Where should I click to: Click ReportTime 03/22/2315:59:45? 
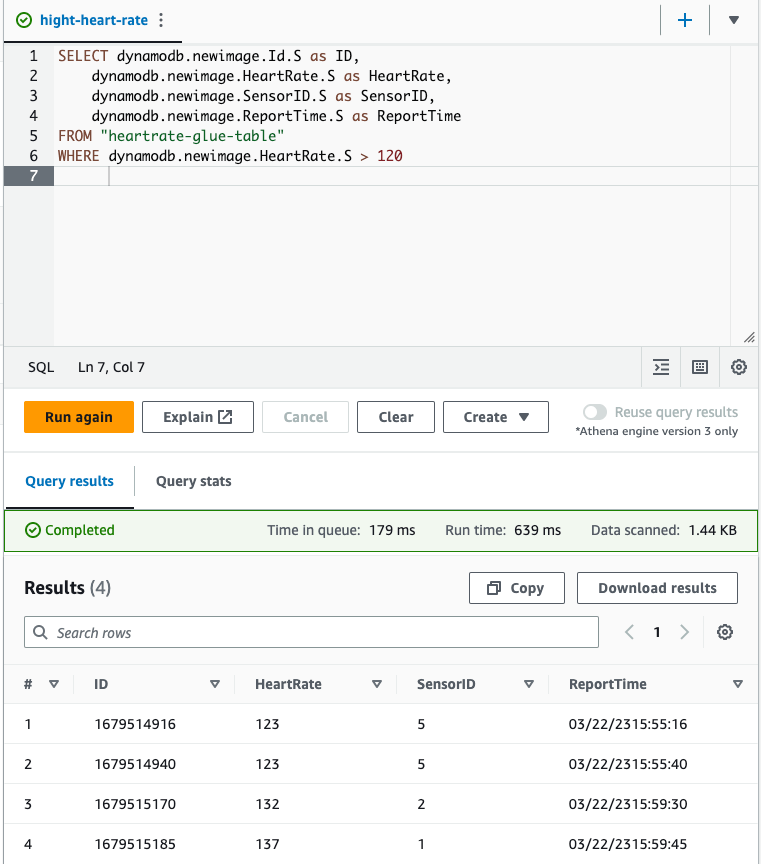pos(628,844)
